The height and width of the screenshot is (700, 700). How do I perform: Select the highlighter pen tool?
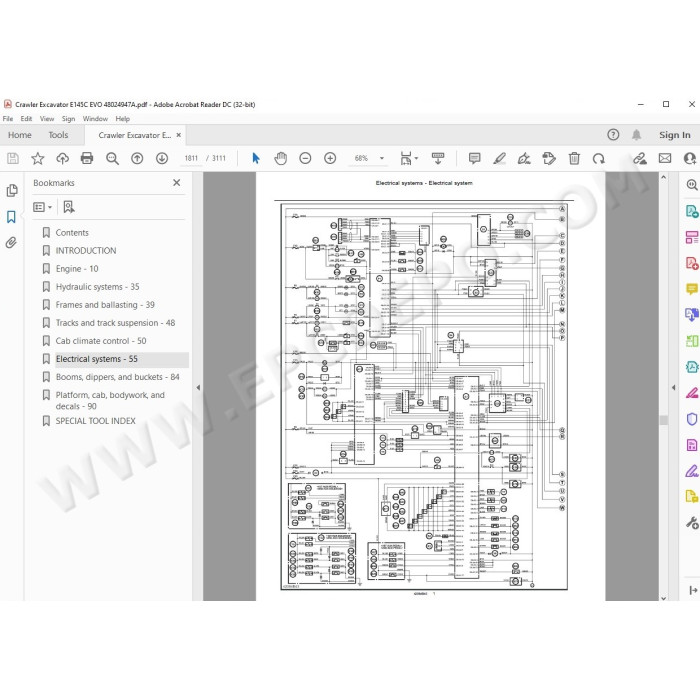(x=499, y=158)
